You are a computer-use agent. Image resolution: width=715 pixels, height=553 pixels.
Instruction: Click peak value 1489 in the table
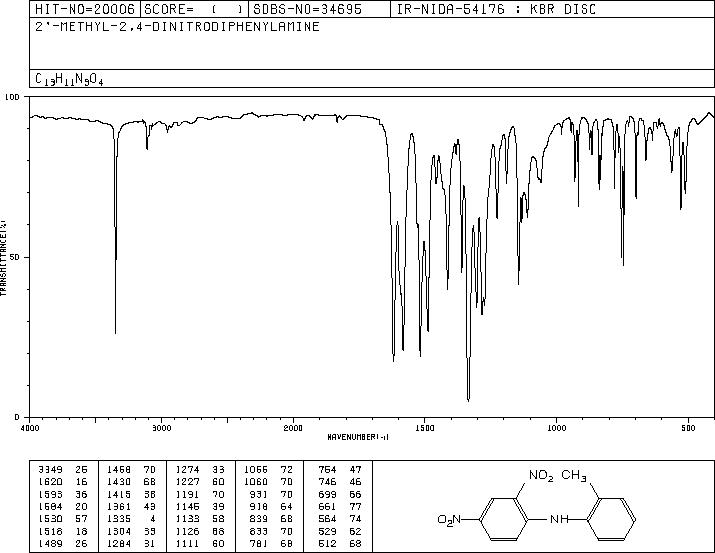coord(50,543)
